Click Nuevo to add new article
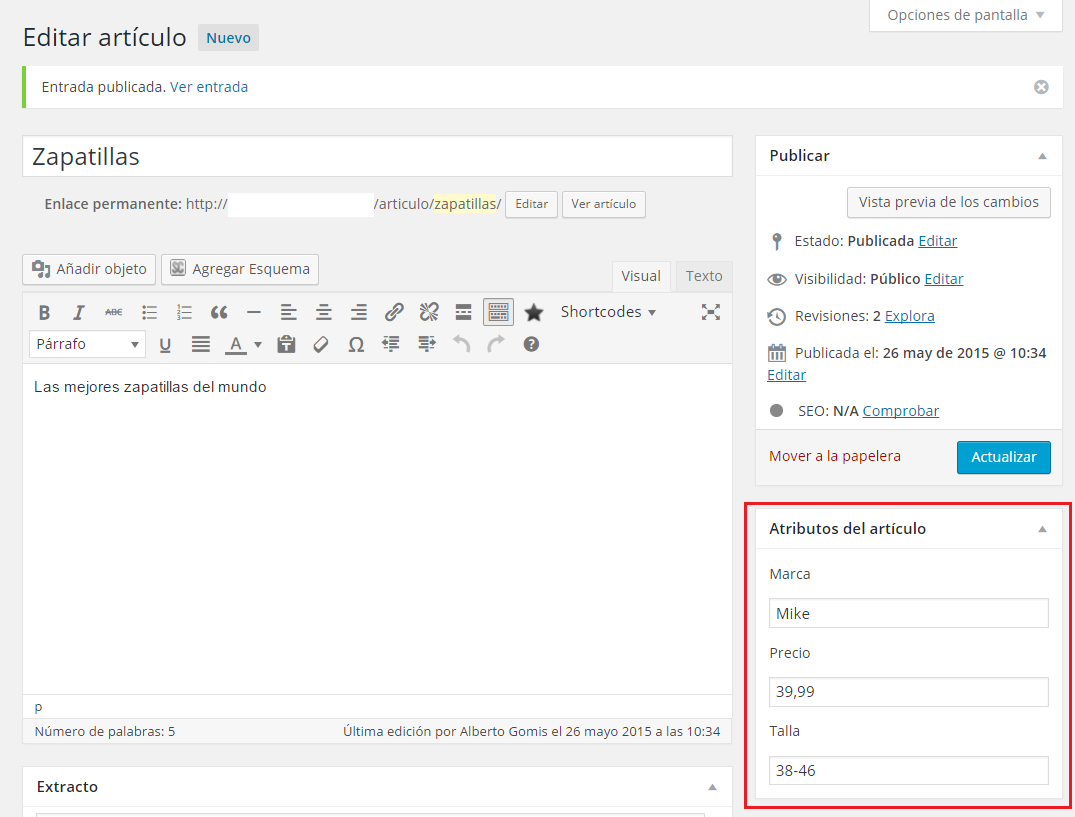The image size is (1075, 817). point(228,38)
